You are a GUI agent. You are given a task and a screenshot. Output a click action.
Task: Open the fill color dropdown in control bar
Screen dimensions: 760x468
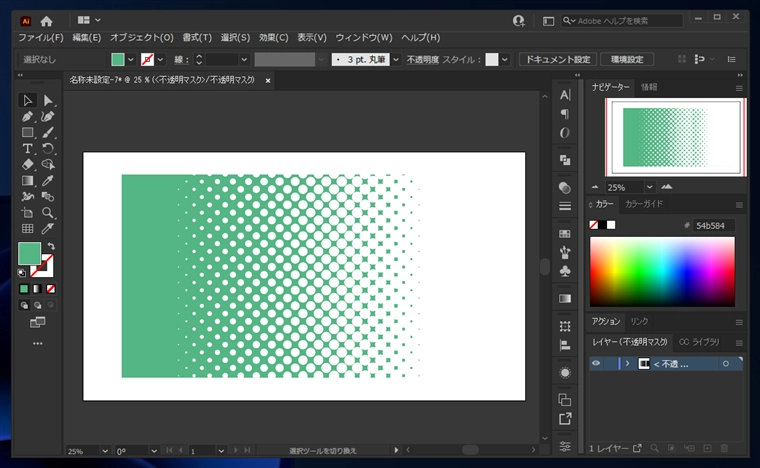click(x=130, y=60)
